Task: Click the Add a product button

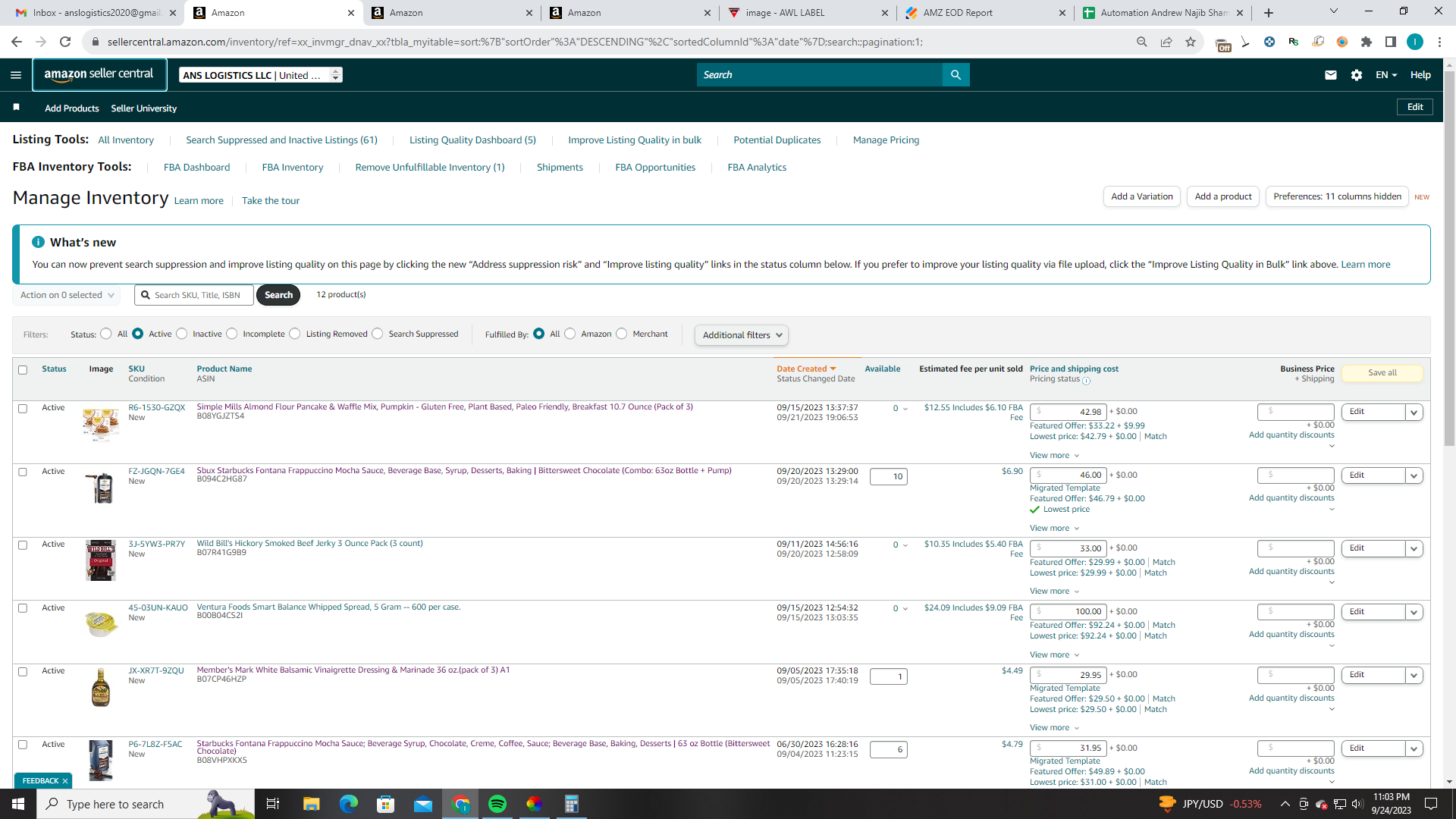Action: [x=1223, y=196]
